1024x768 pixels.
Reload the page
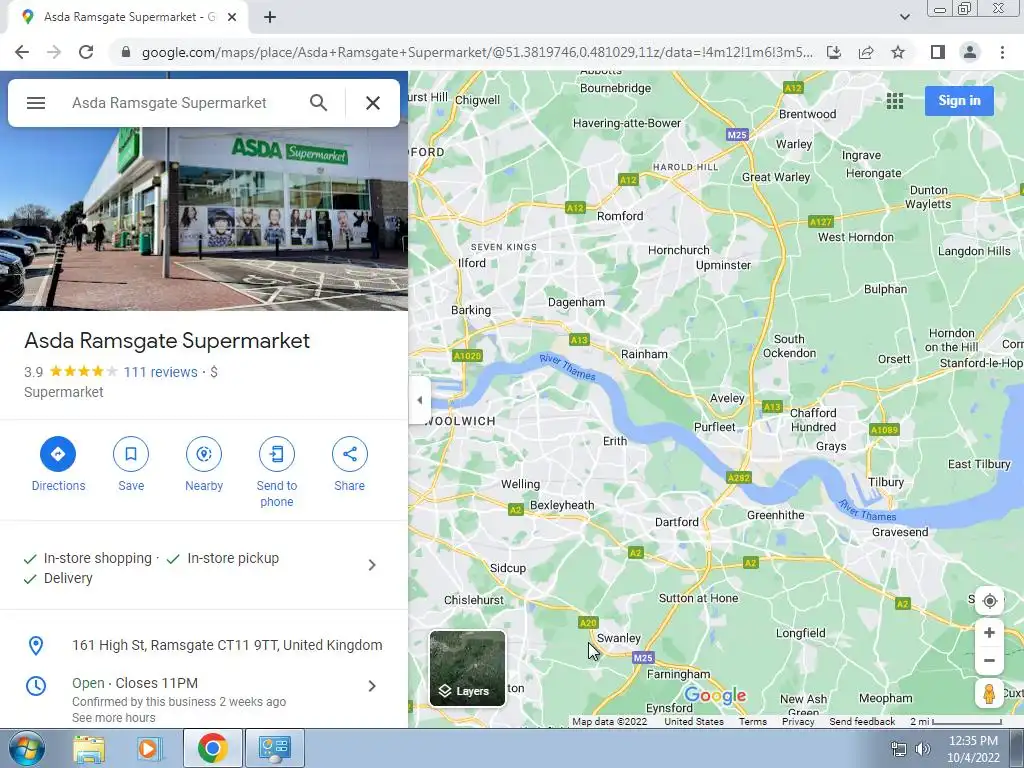click(86, 52)
